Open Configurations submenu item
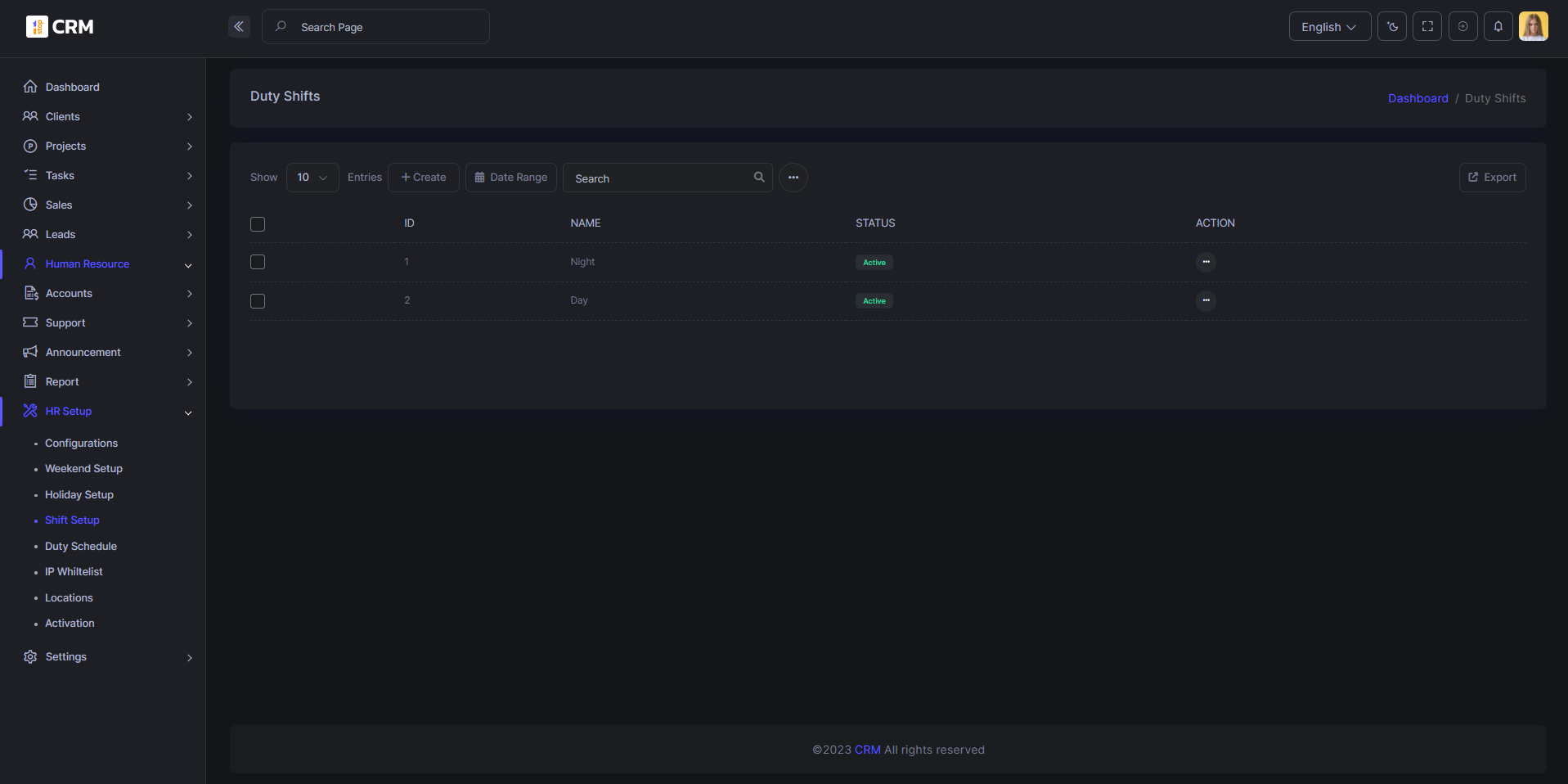The image size is (1568, 784). (x=81, y=443)
